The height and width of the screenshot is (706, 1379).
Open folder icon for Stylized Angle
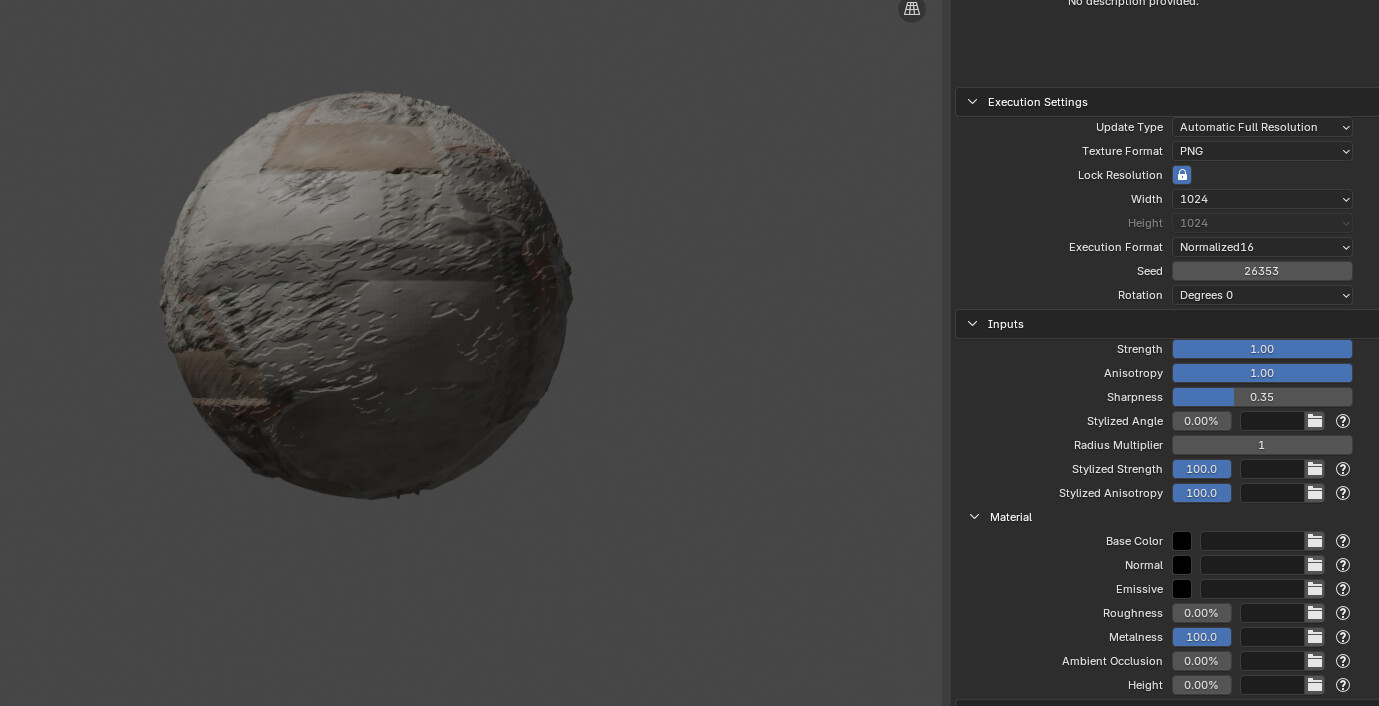(x=1314, y=421)
